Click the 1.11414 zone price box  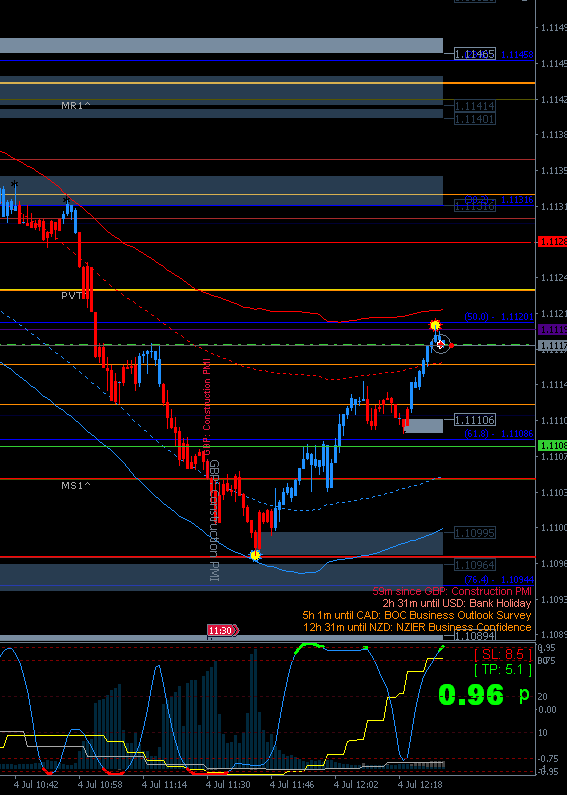pyautogui.click(x=475, y=106)
